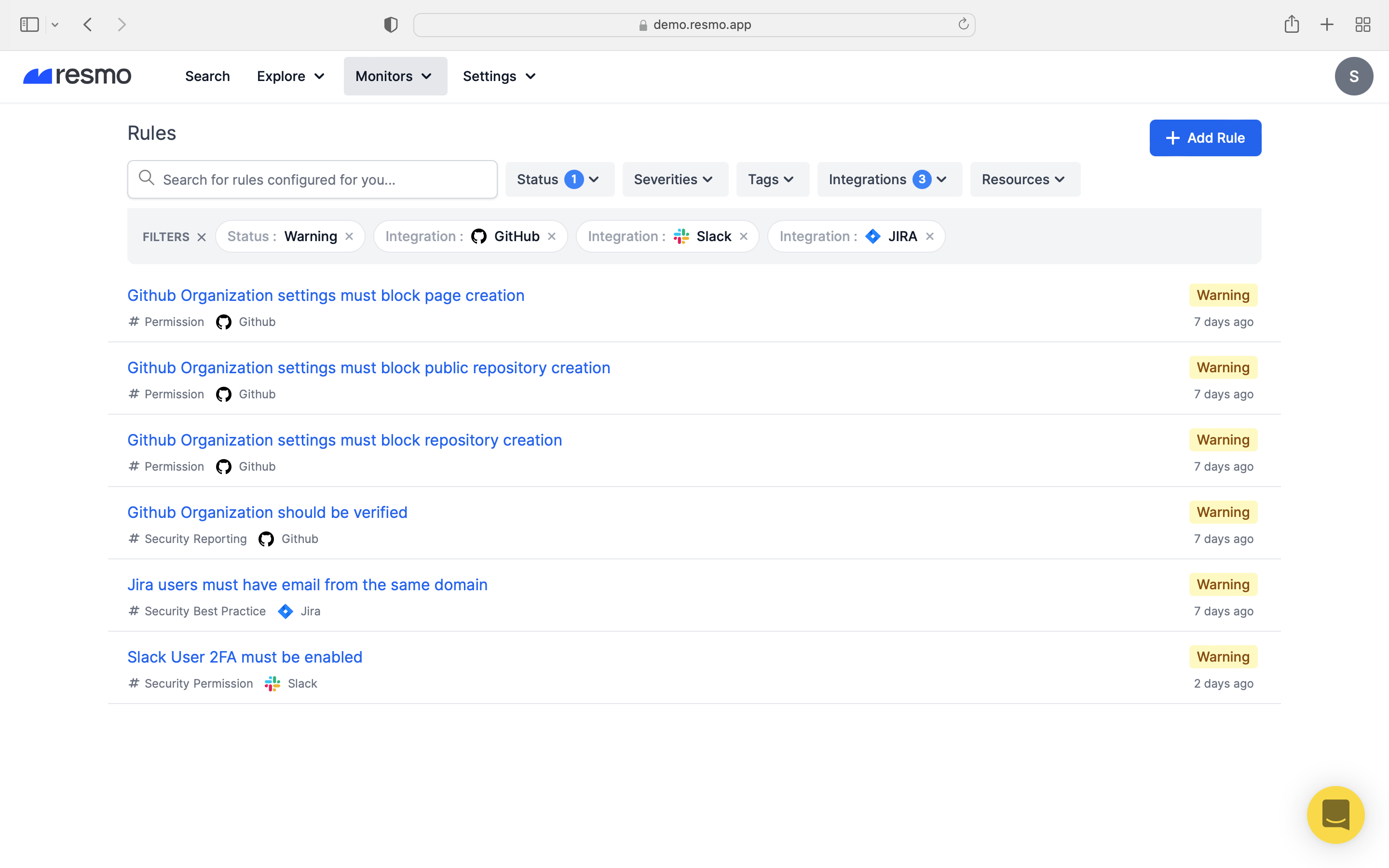Open the Status filter dropdown
Image resolution: width=1389 pixels, height=868 pixels.
(559, 179)
